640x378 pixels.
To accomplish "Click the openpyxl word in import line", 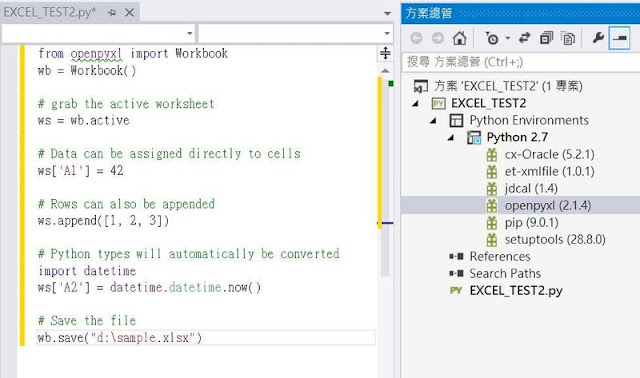I will (96, 53).
